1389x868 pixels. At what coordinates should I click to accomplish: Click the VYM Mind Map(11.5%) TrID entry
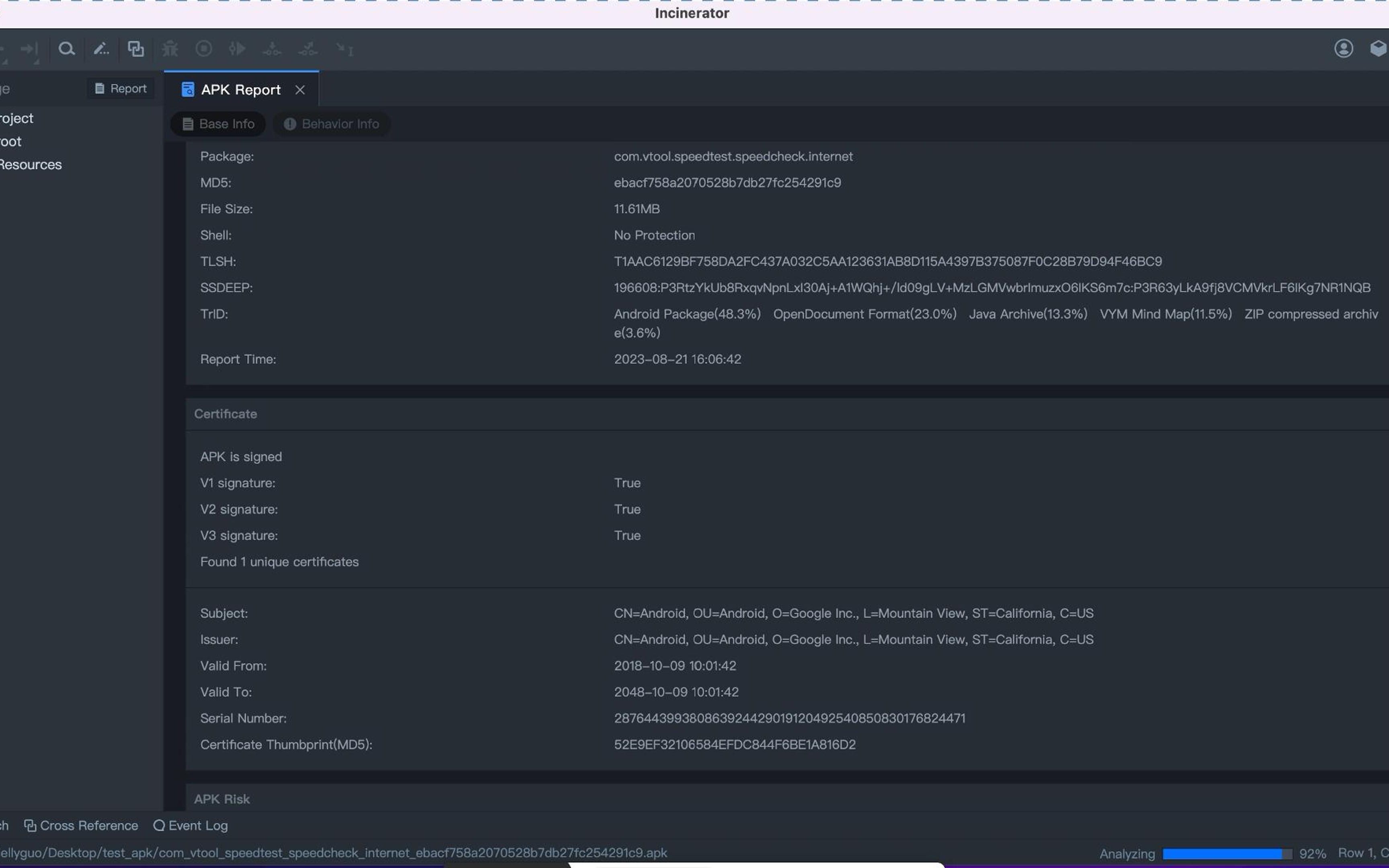coord(1166,314)
